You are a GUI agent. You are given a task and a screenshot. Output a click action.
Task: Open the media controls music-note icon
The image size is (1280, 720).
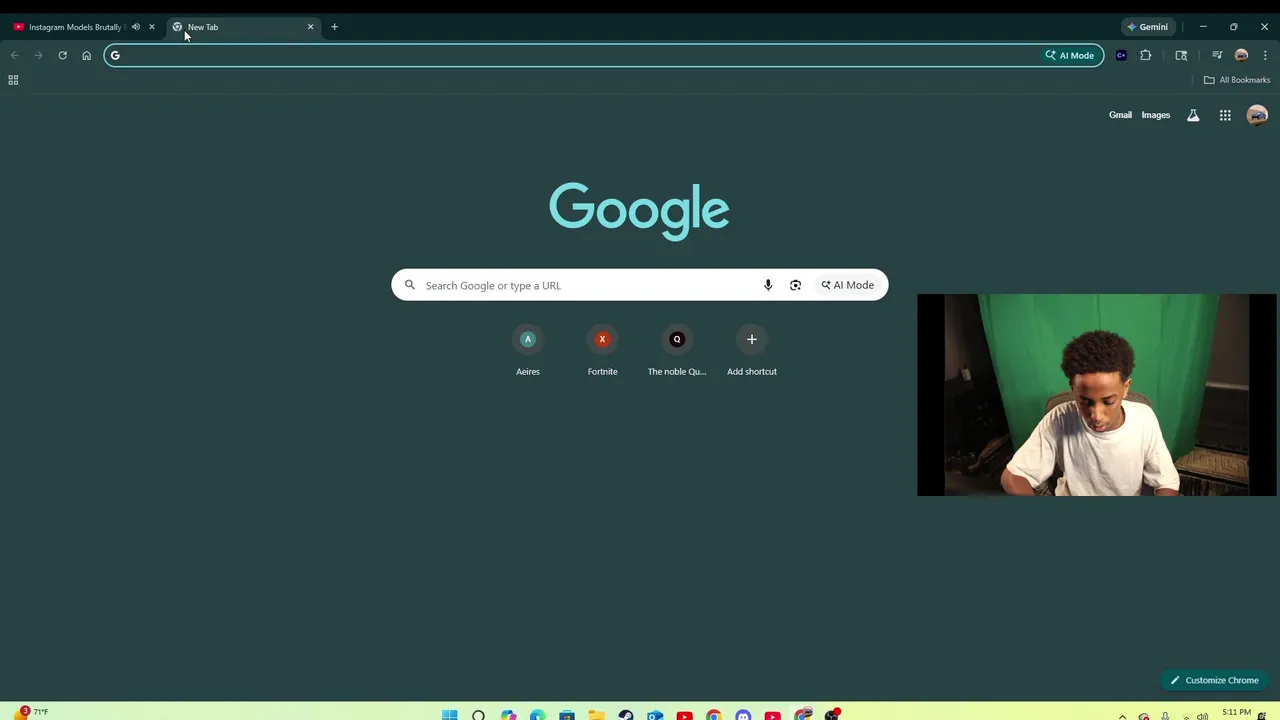pos(1217,55)
